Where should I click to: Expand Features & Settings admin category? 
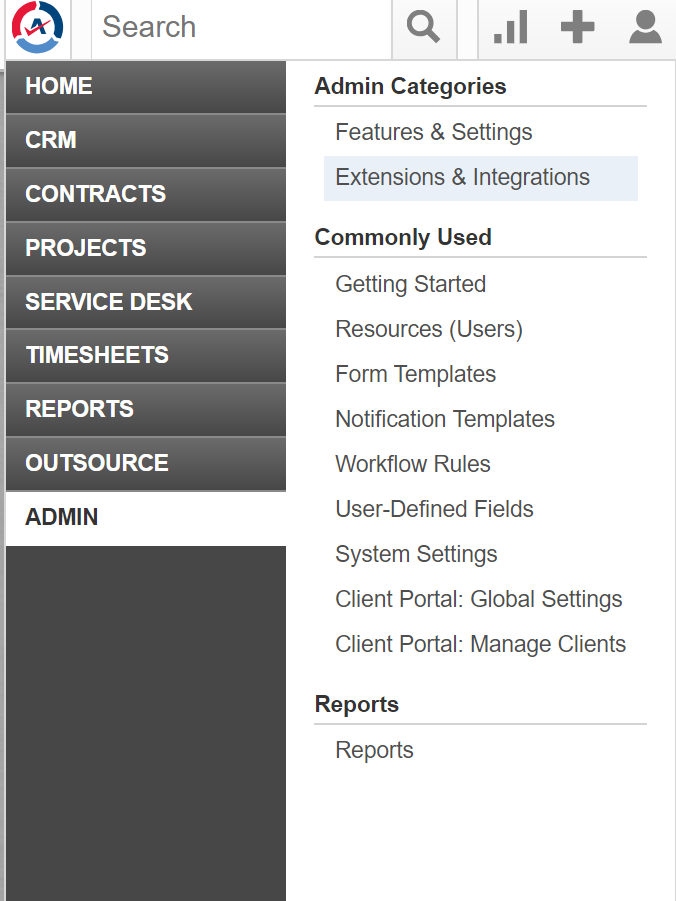point(434,132)
